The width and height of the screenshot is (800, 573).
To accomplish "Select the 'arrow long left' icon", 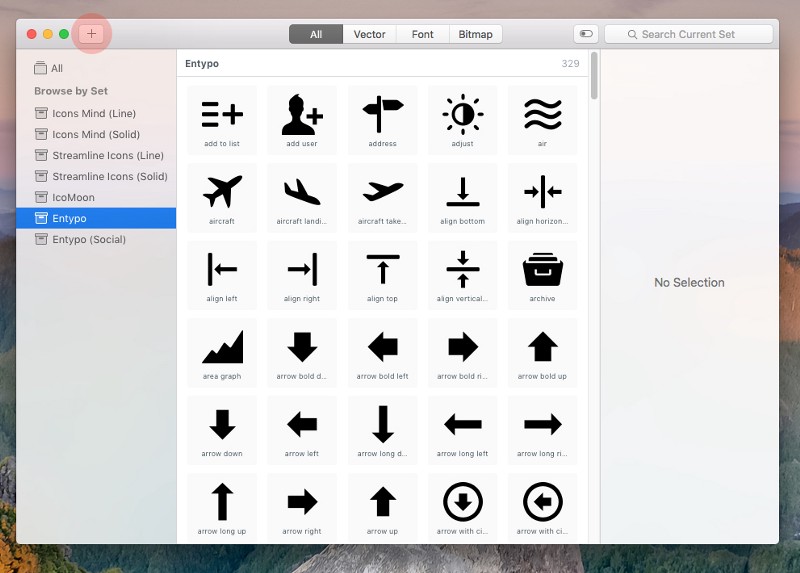I will [x=462, y=428].
